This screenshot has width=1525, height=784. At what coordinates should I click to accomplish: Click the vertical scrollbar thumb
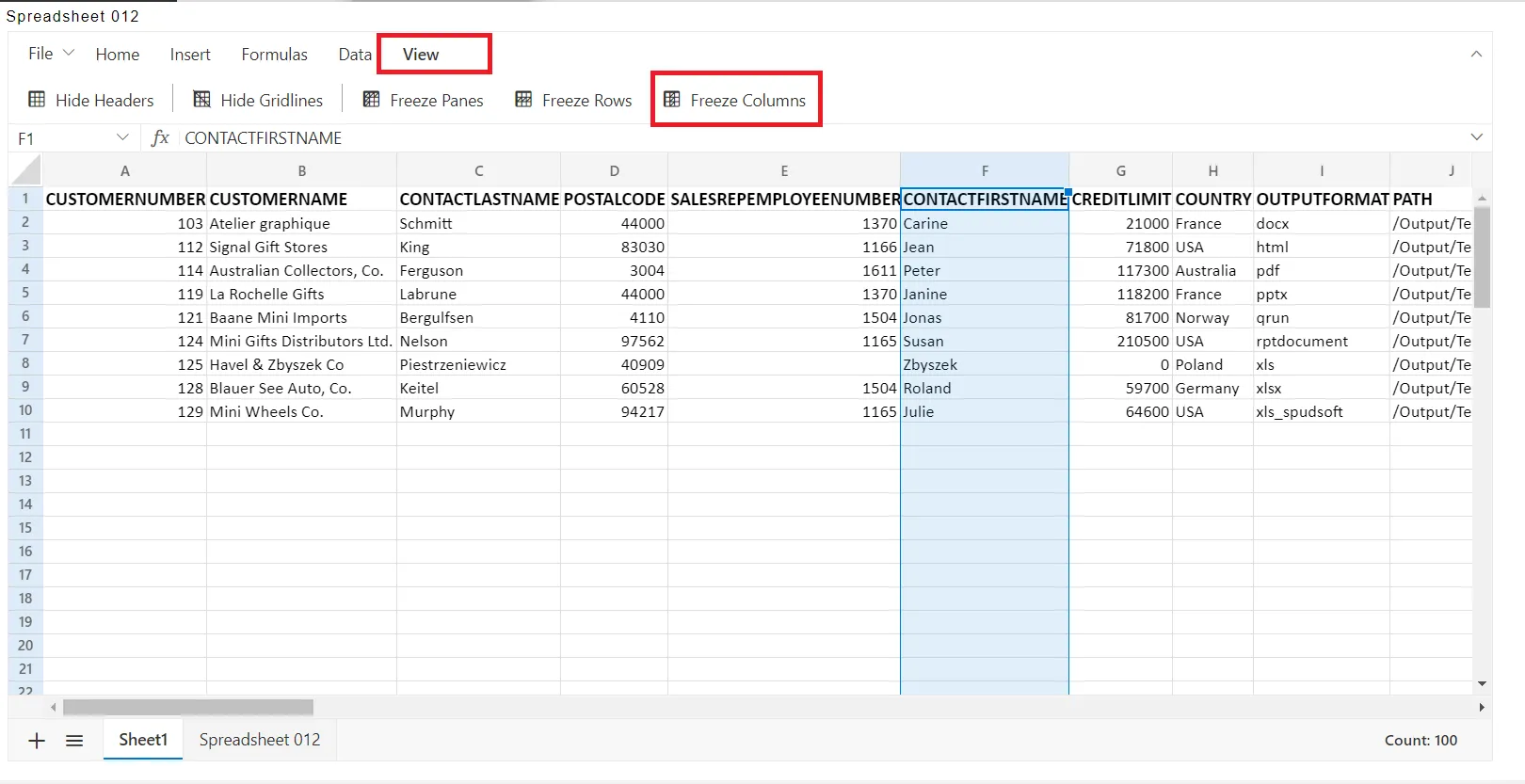pyautogui.click(x=1482, y=257)
